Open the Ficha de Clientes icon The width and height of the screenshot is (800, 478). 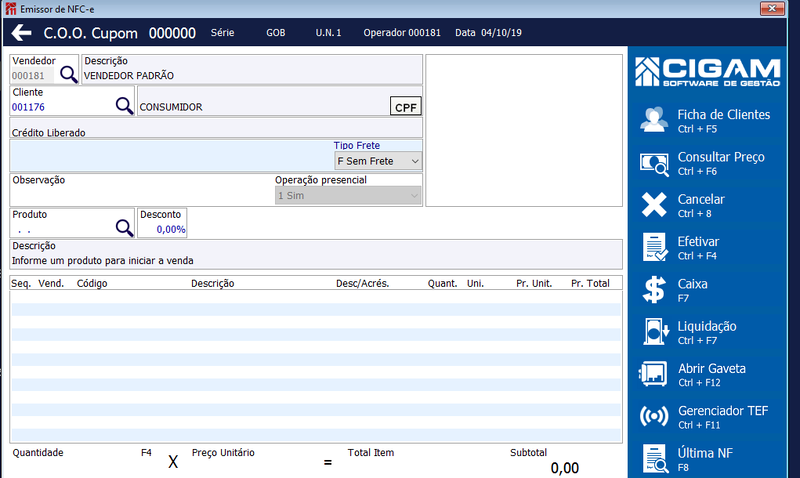click(x=654, y=120)
